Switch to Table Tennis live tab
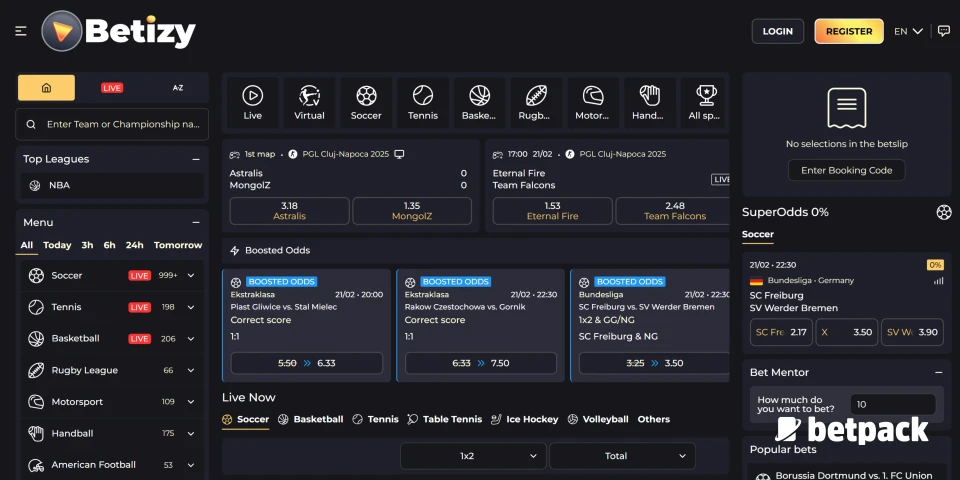This screenshot has height=480, width=960. point(445,419)
